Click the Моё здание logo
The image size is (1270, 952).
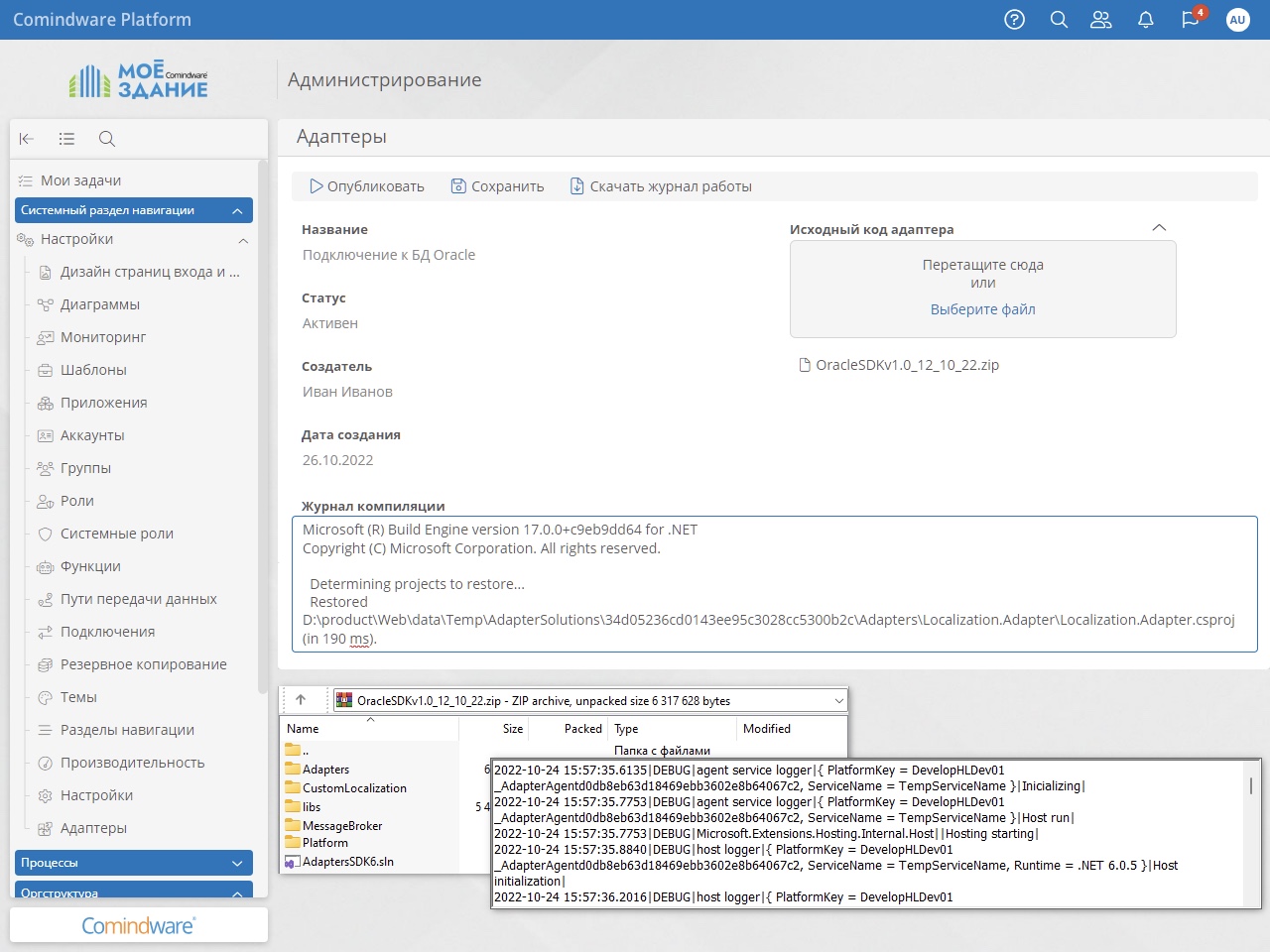[x=139, y=79]
